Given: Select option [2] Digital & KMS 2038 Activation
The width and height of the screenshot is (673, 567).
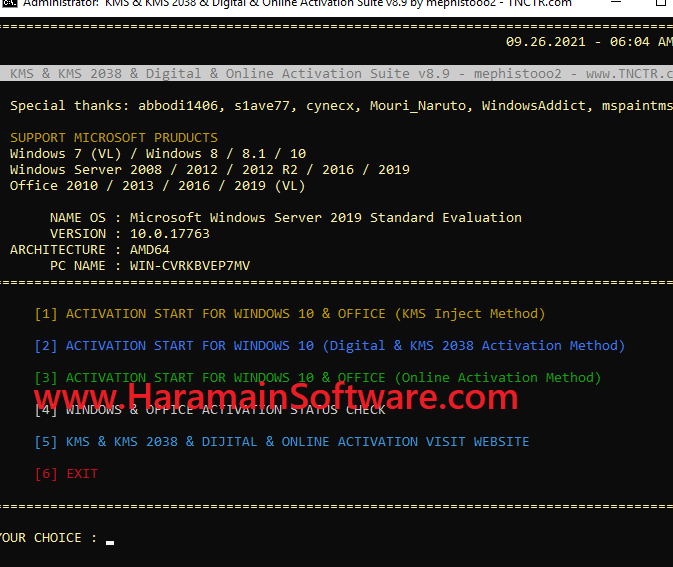Looking at the screenshot, I should (329, 346).
